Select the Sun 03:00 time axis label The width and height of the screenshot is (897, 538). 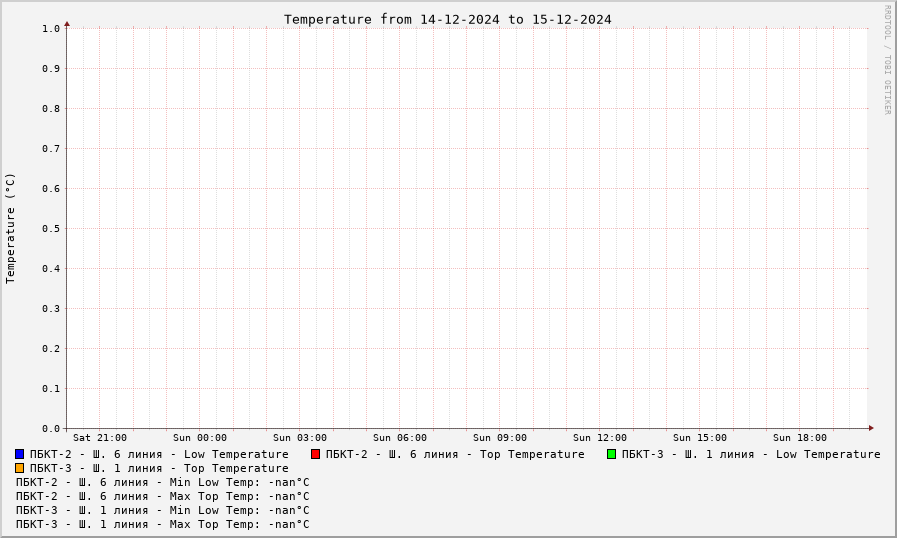300,438
